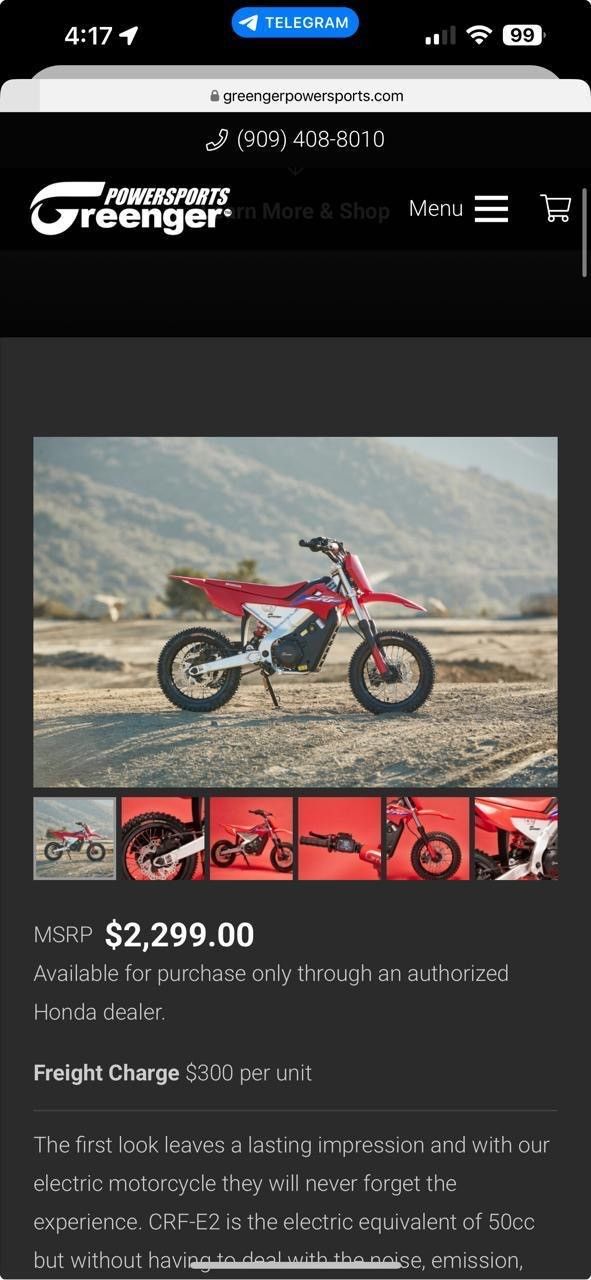Tap the Telegram back pill
Viewport: 591px width, 1280px height.
click(295, 22)
